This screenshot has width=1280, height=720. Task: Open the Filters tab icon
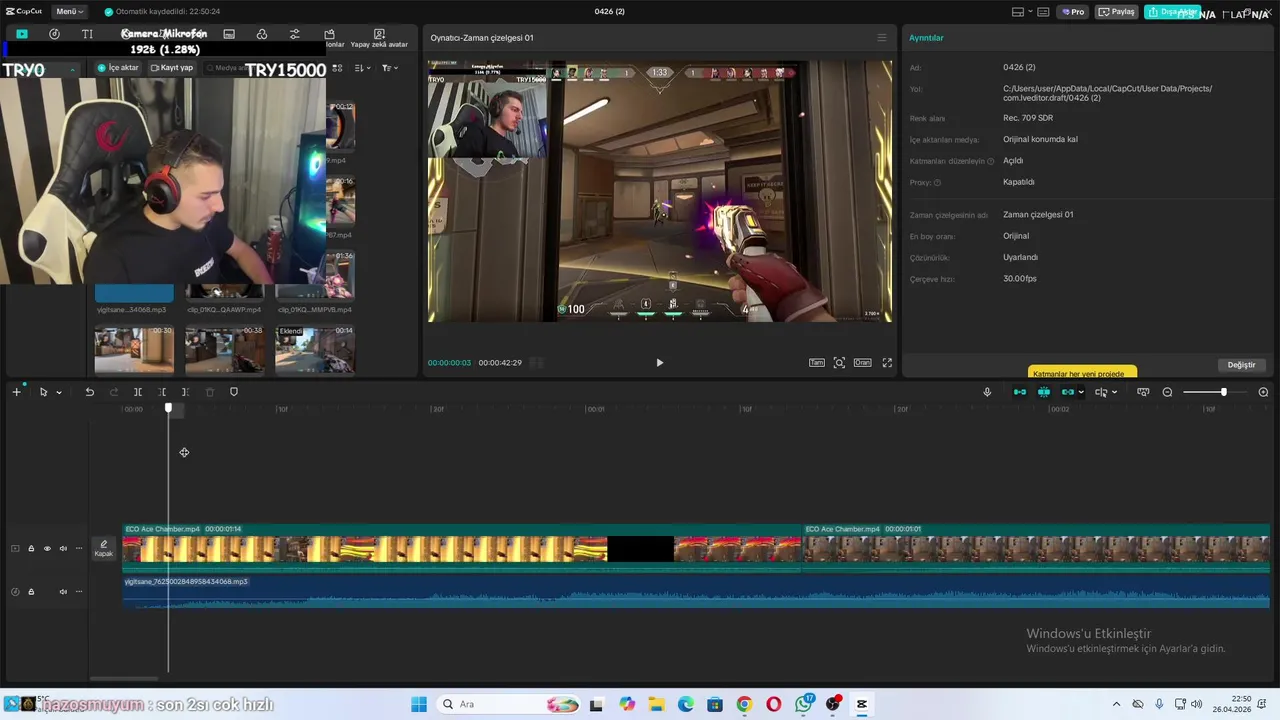(262, 34)
